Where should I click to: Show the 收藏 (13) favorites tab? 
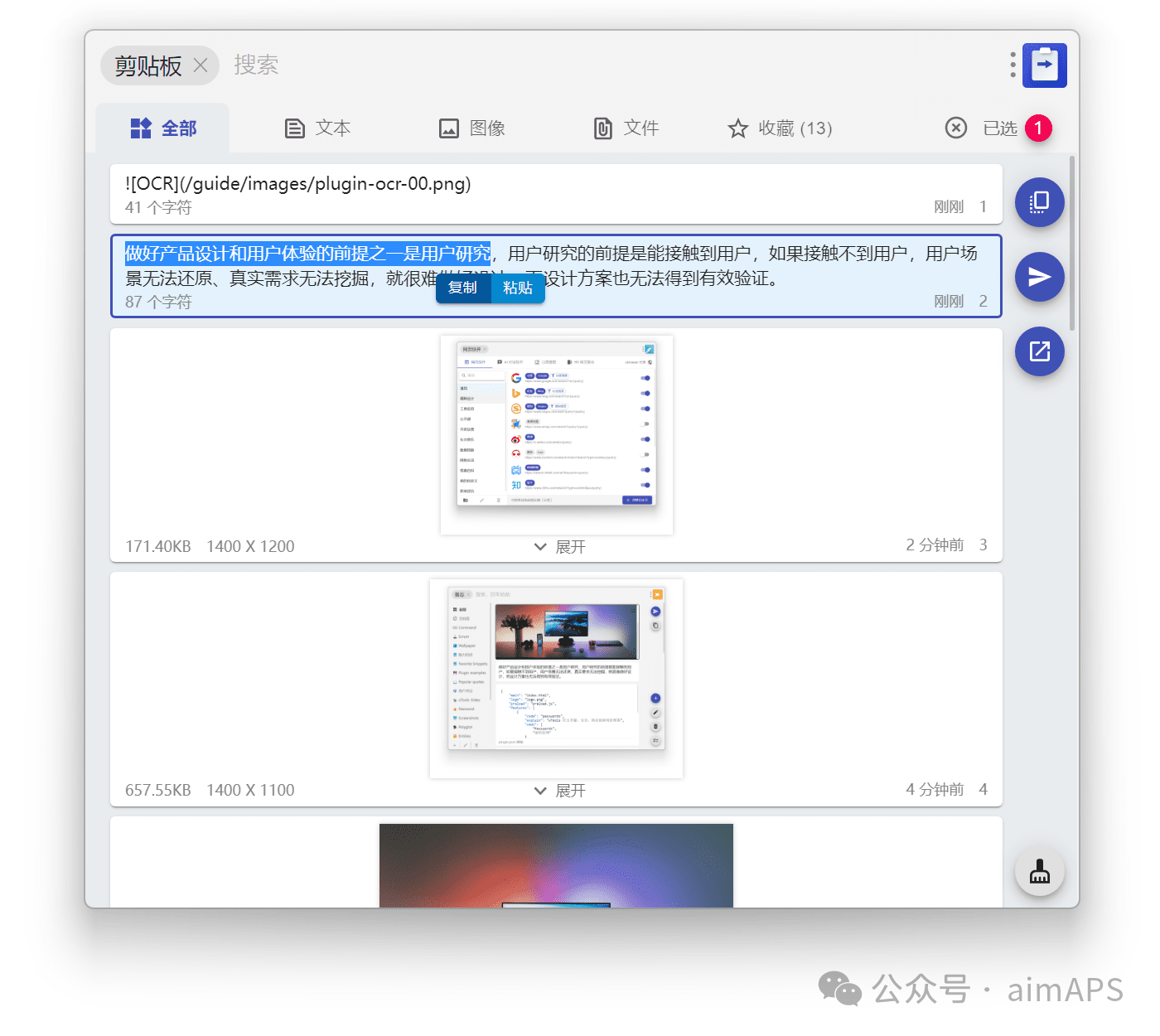click(x=780, y=128)
